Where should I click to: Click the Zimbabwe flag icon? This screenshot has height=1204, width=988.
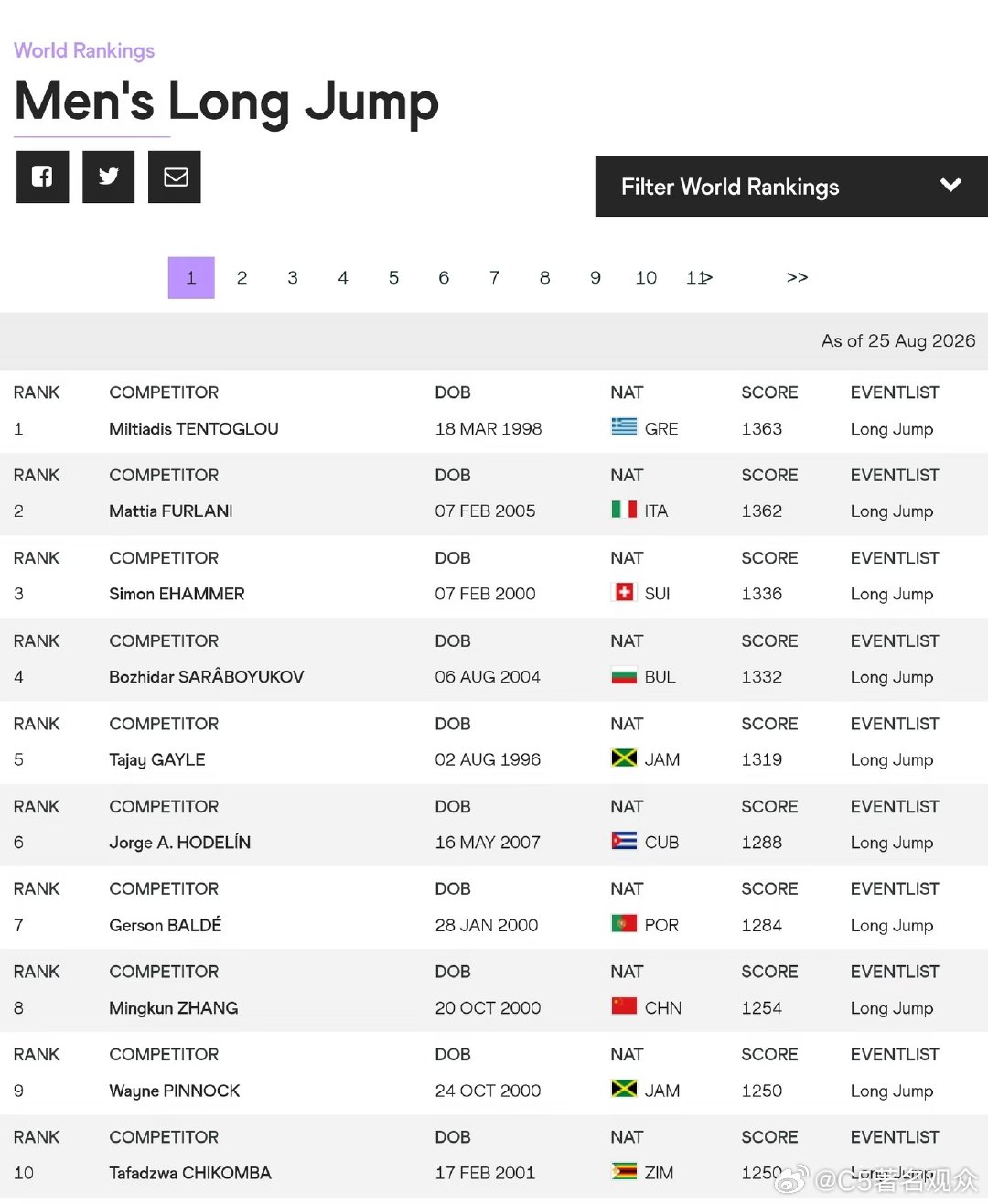624,1171
